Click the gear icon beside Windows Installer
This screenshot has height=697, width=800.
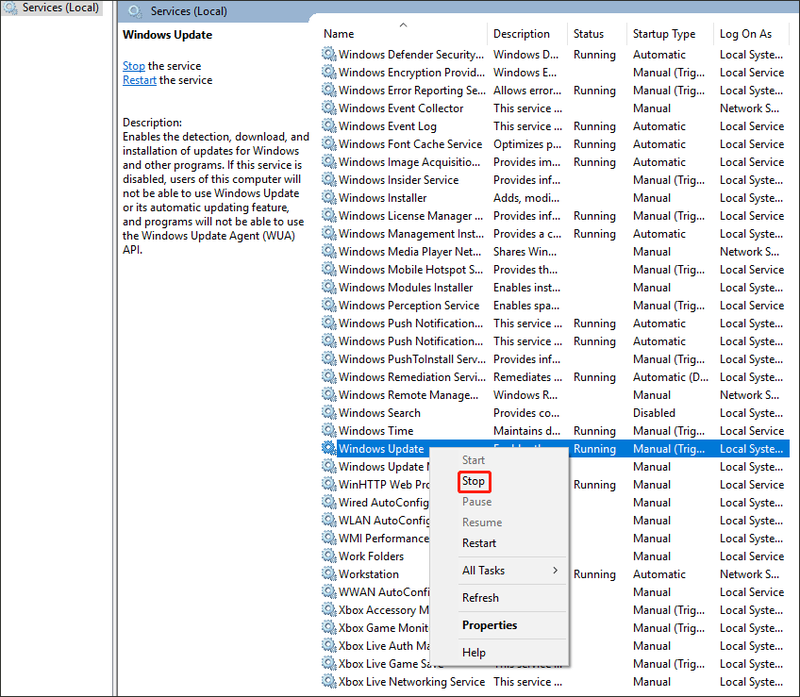tap(329, 197)
